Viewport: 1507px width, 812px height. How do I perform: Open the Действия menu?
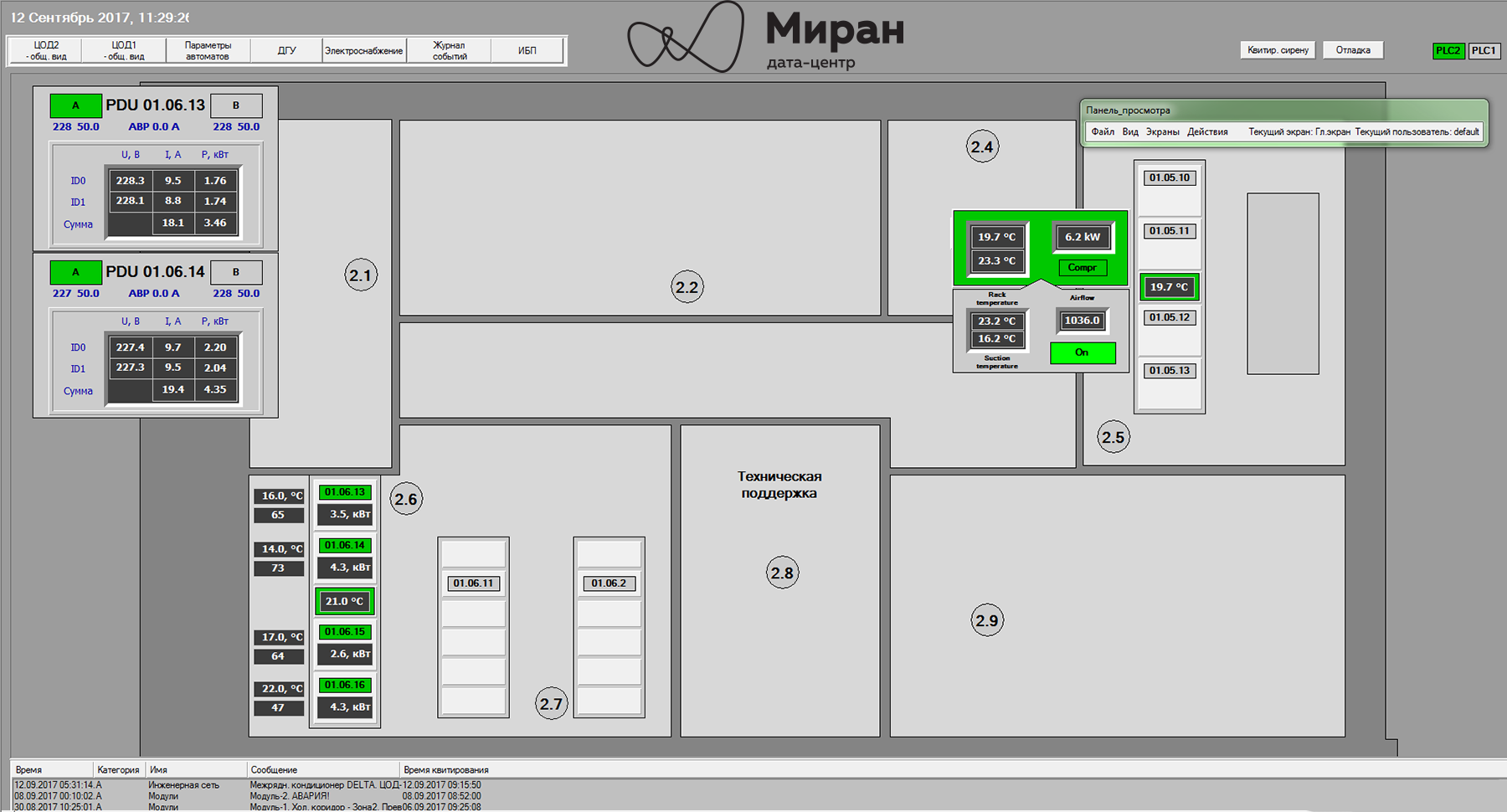pos(1207,131)
